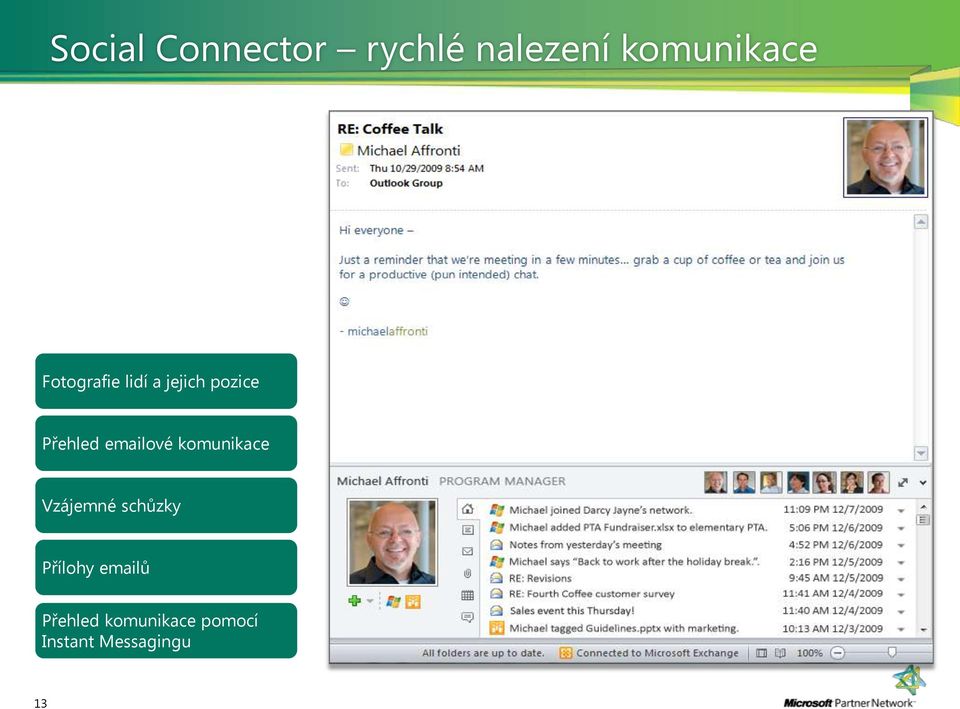This screenshot has width=960, height=709.
Task: Click the michaelaffronti signature link in email
Action: coord(388,331)
